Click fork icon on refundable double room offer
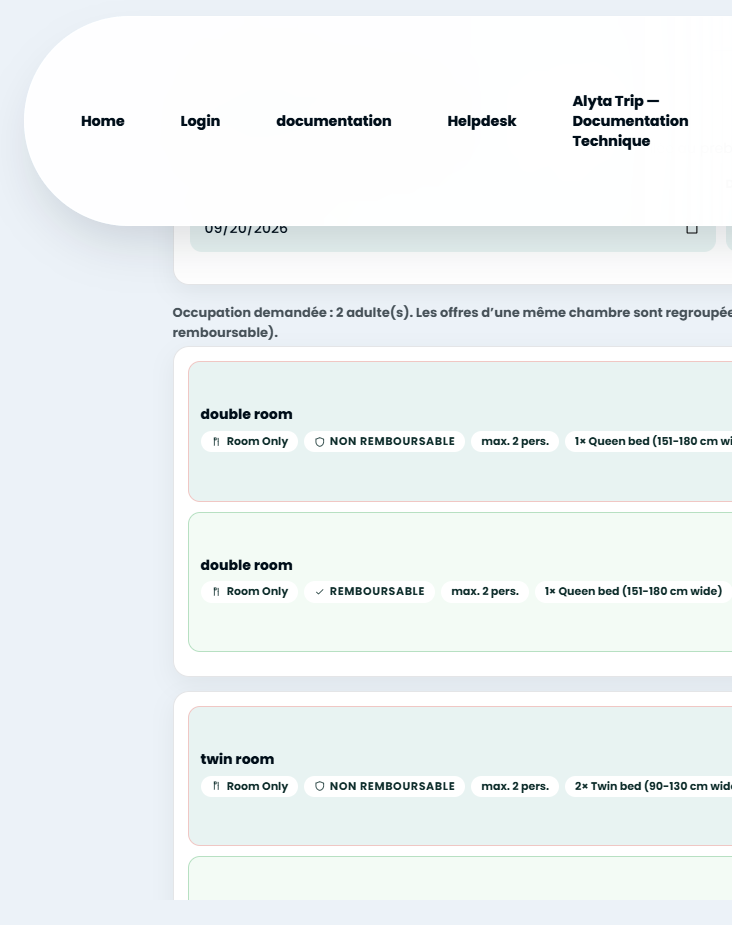 click(x=216, y=592)
